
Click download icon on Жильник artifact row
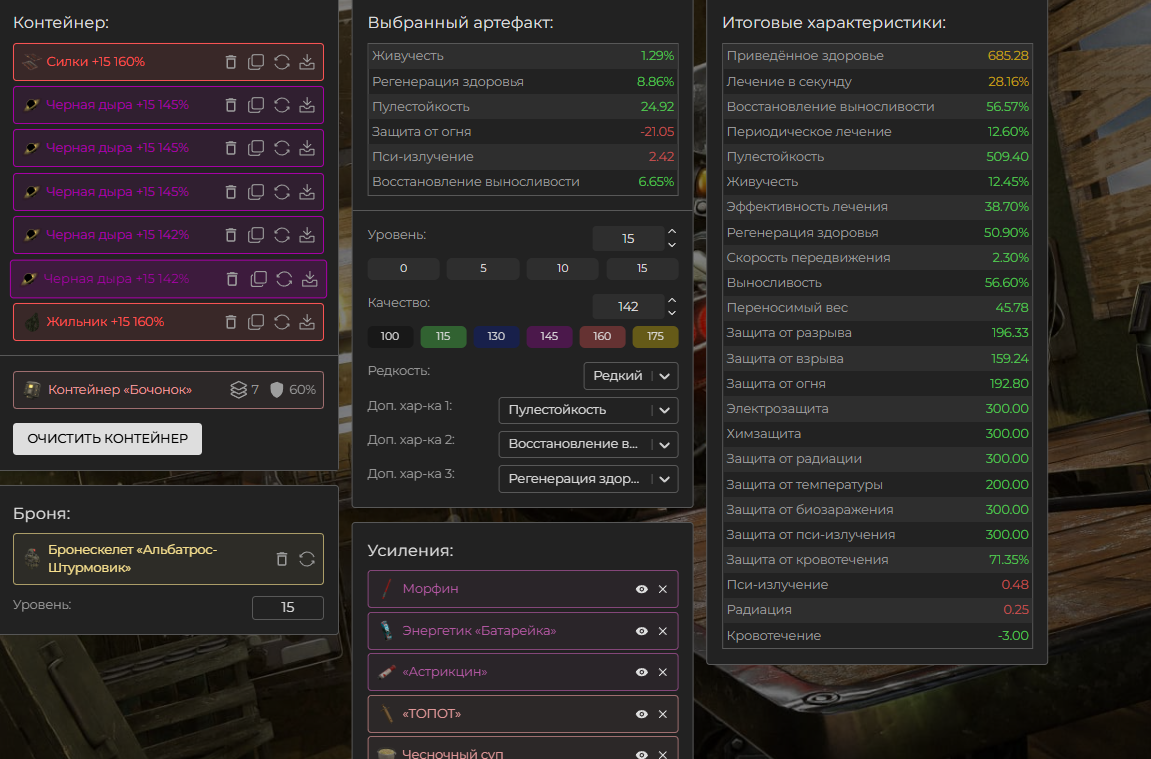click(307, 322)
